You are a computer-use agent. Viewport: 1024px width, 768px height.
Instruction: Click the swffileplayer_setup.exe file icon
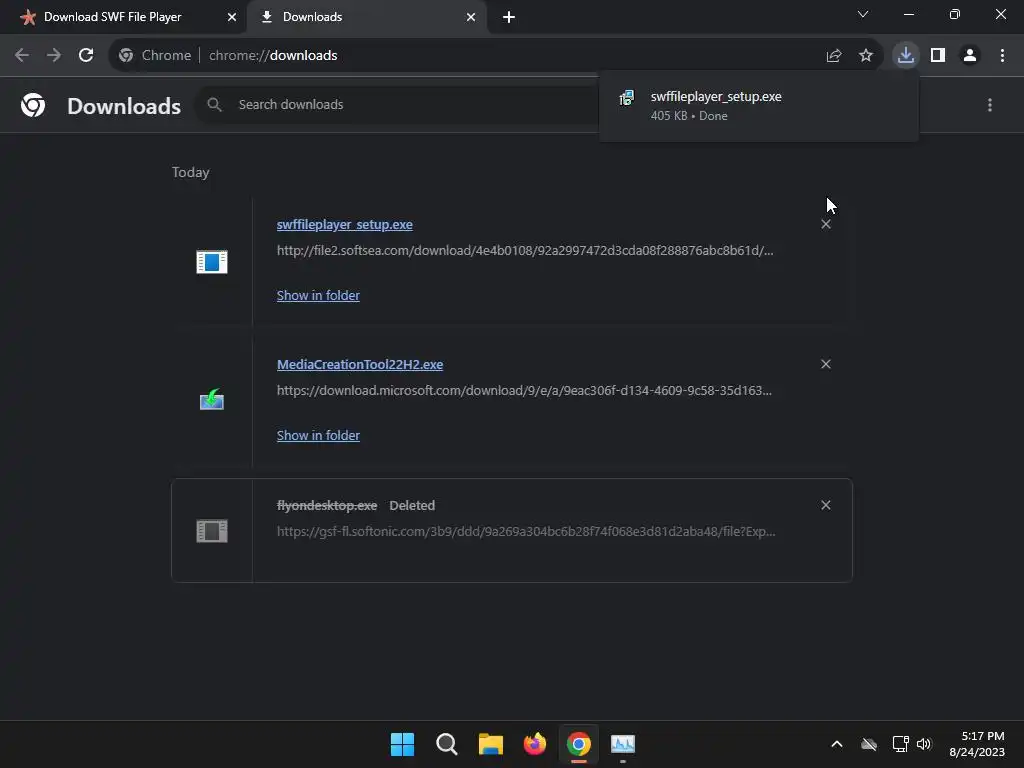tap(212, 262)
